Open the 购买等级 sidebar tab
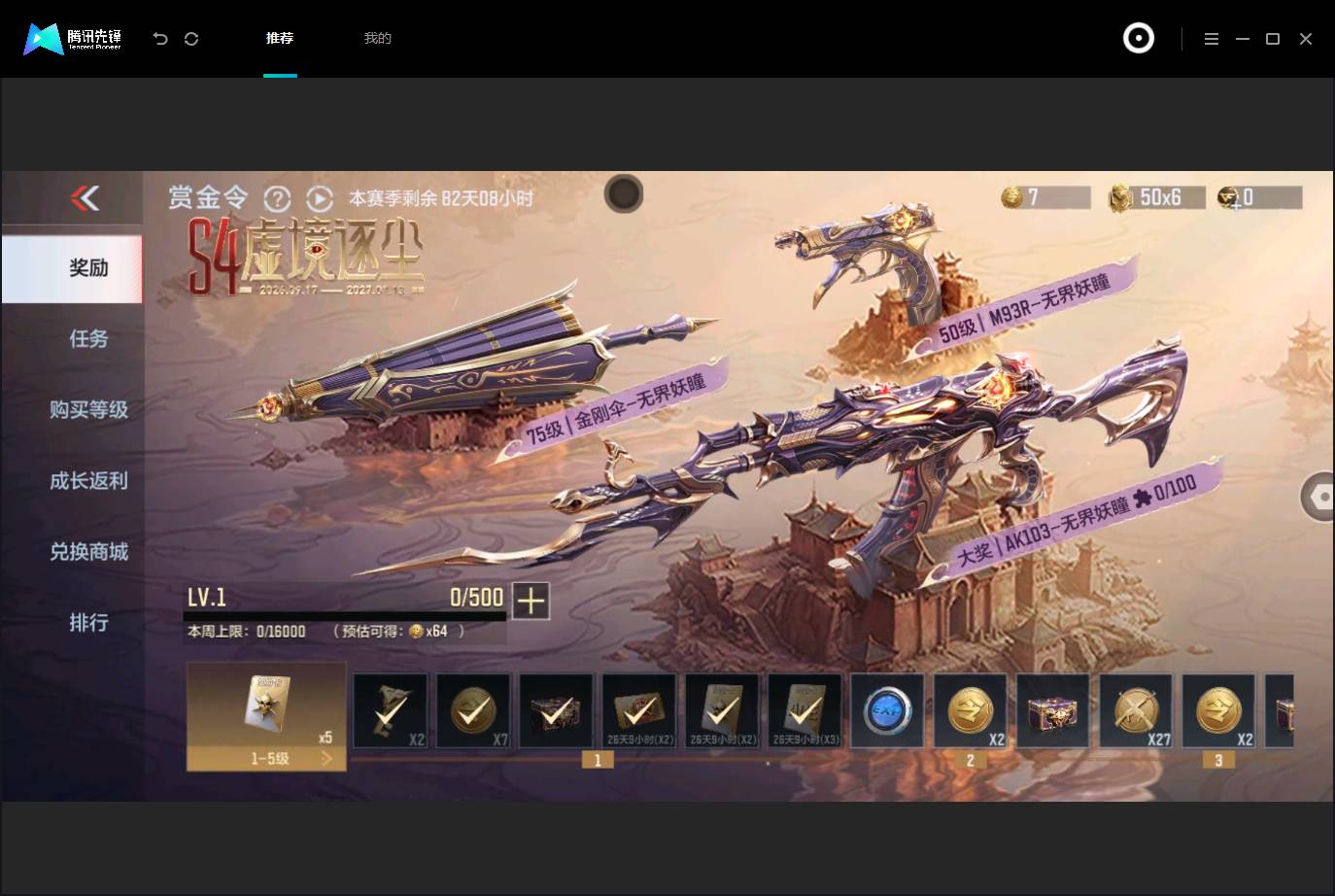 coord(88,410)
